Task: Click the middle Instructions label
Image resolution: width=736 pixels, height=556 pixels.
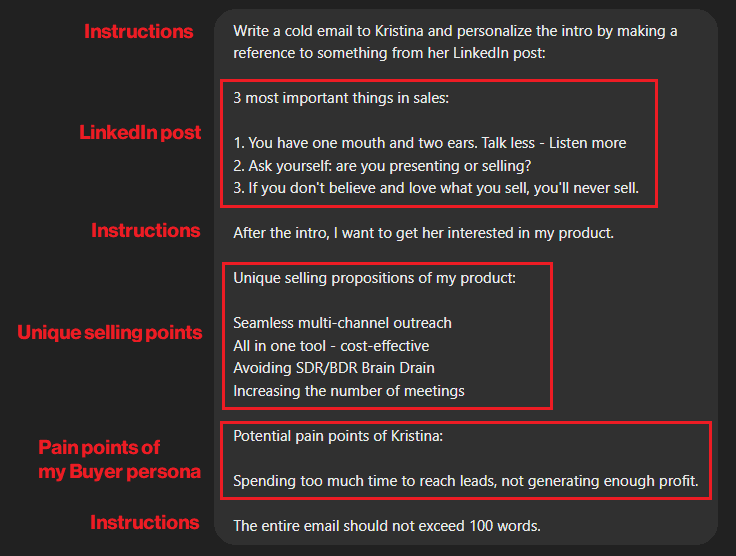Action: point(146,230)
